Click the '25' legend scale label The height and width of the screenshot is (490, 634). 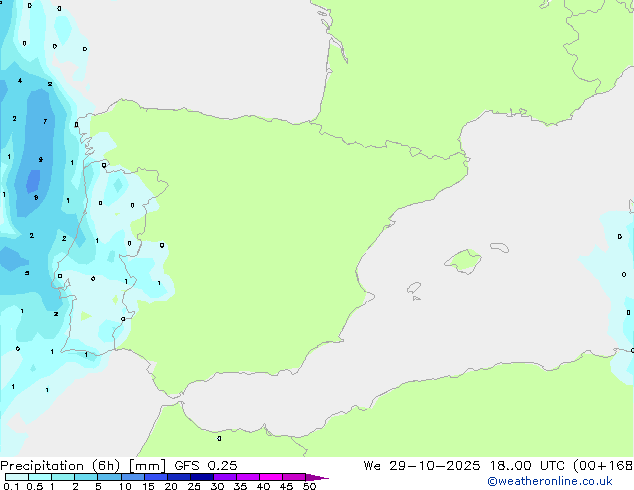tap(194, 486)
